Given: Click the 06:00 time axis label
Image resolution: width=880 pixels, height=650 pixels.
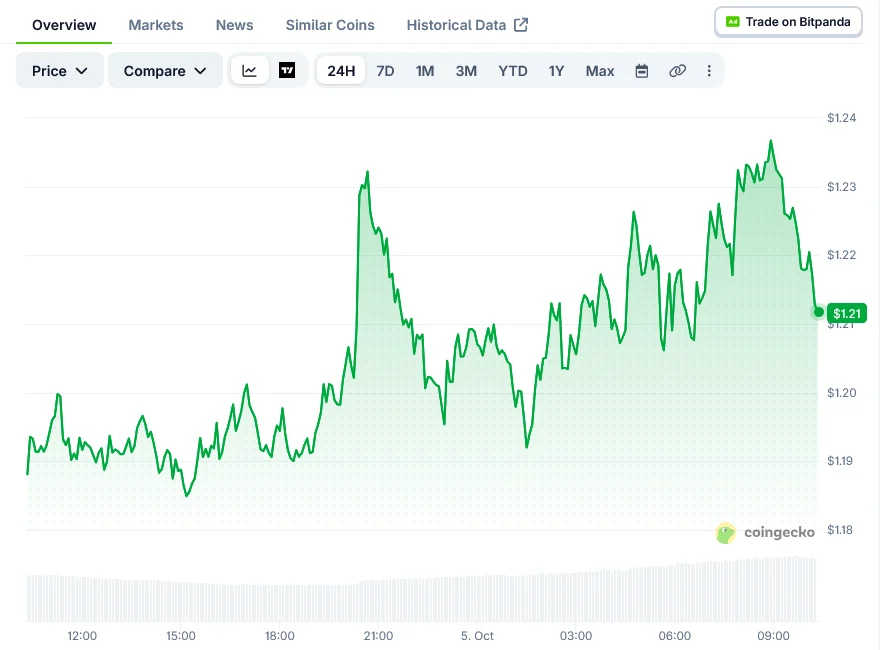Looking at the screenshot, I should [675, 635].
